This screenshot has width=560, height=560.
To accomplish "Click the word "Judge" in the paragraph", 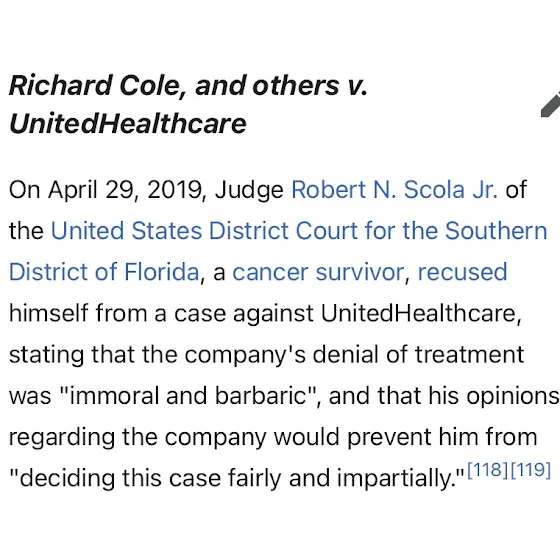I will point(249,190).
